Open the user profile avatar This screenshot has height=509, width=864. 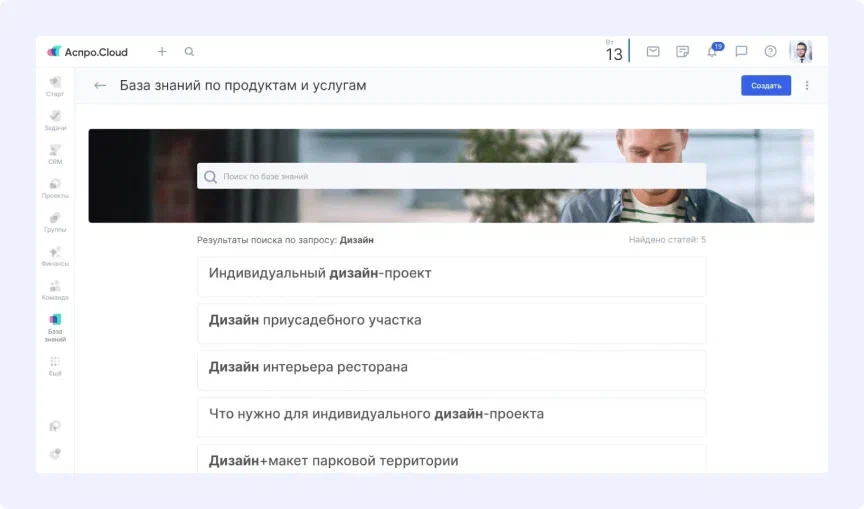pyautogui.click(x=800, y=52)
